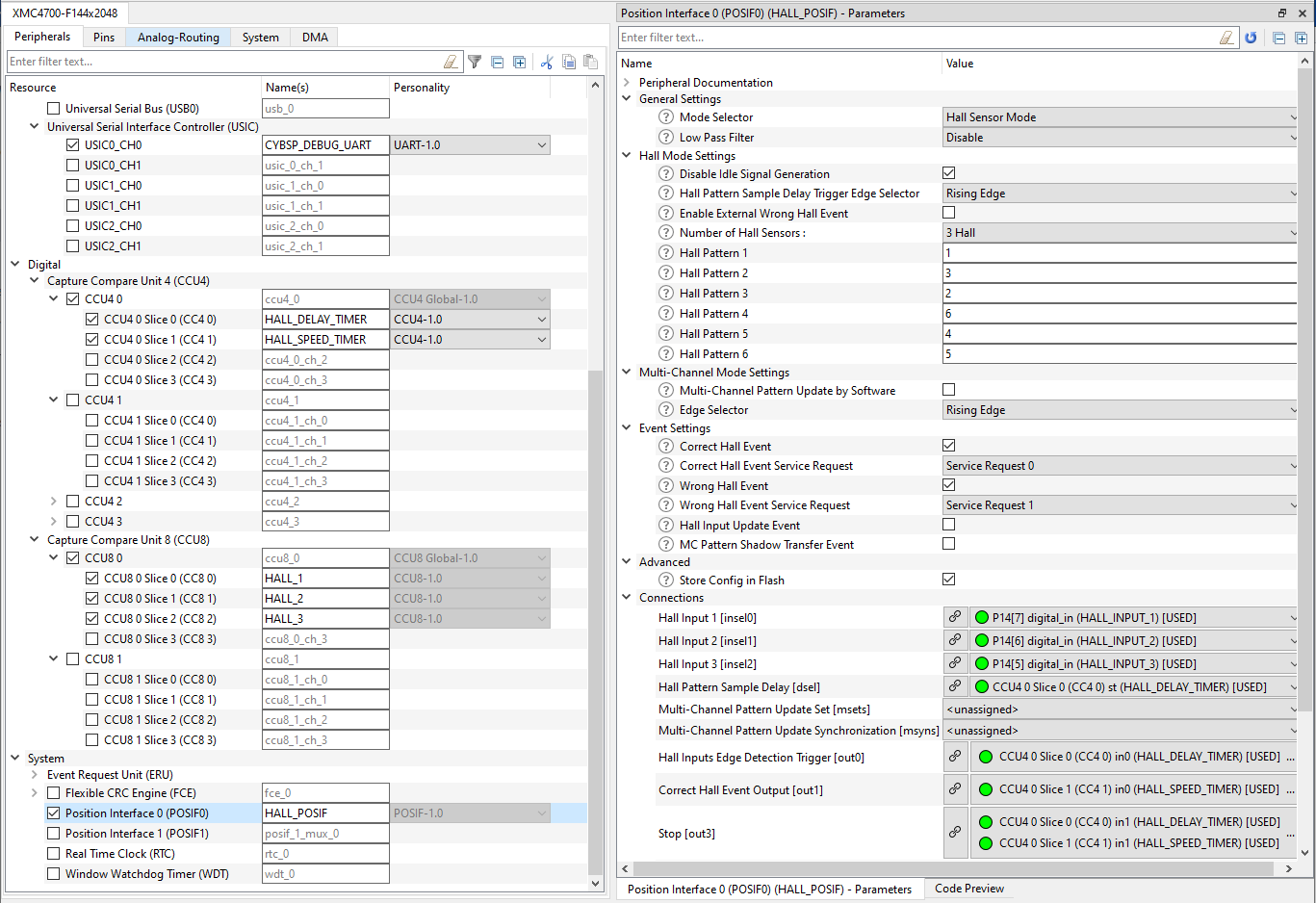The width and height of the screenshot is (1316, 903).
Task: Collapse all resources in Peripherals tree
Action: click(498, 62)
